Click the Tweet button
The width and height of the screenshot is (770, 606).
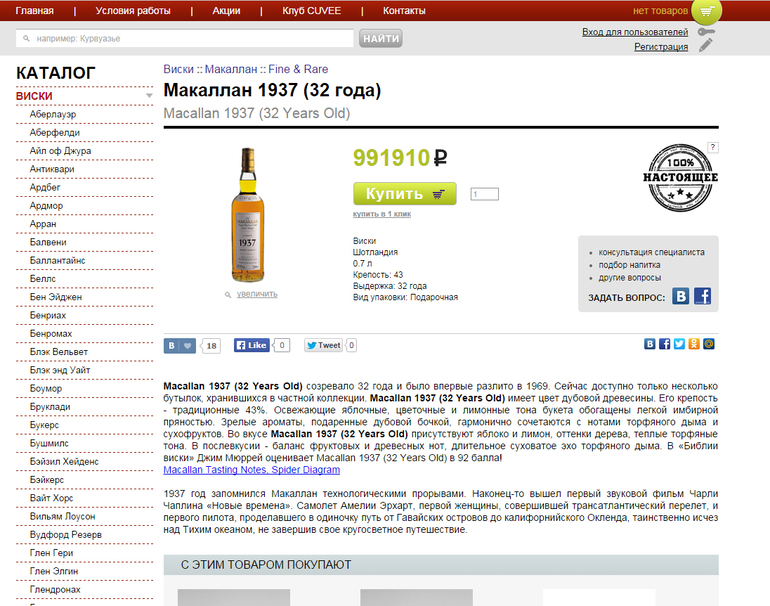click(x=323, y=345)
